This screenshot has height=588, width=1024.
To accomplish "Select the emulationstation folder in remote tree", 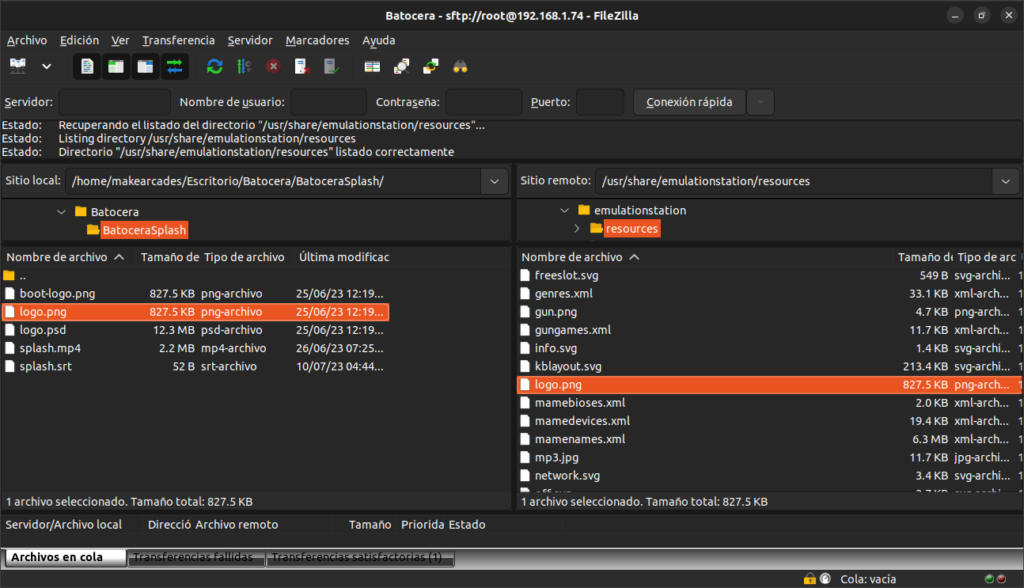I will [640, 210].
